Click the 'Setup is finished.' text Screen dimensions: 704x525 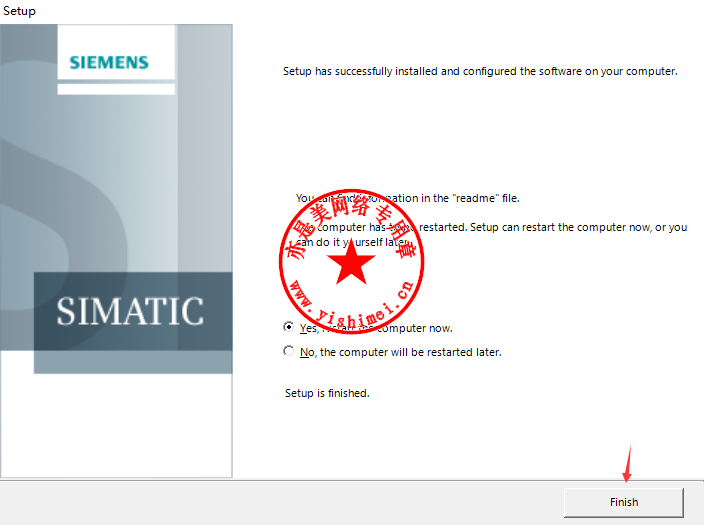click(327, 393)
